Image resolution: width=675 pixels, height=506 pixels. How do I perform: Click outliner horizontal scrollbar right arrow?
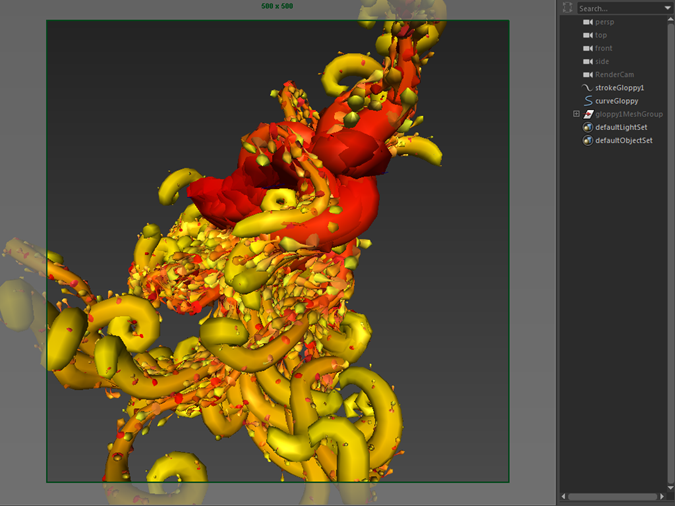point(662,497)
